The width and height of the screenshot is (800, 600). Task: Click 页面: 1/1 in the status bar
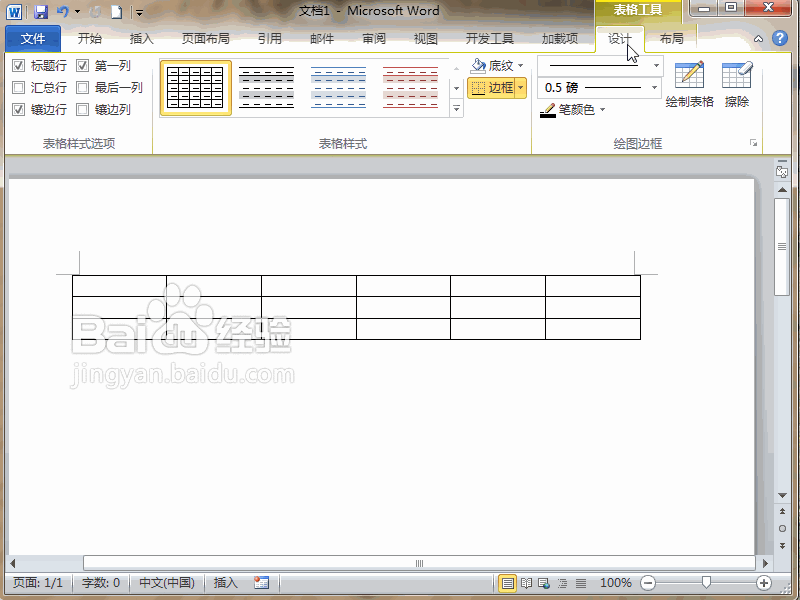click(x=38, y=583)
